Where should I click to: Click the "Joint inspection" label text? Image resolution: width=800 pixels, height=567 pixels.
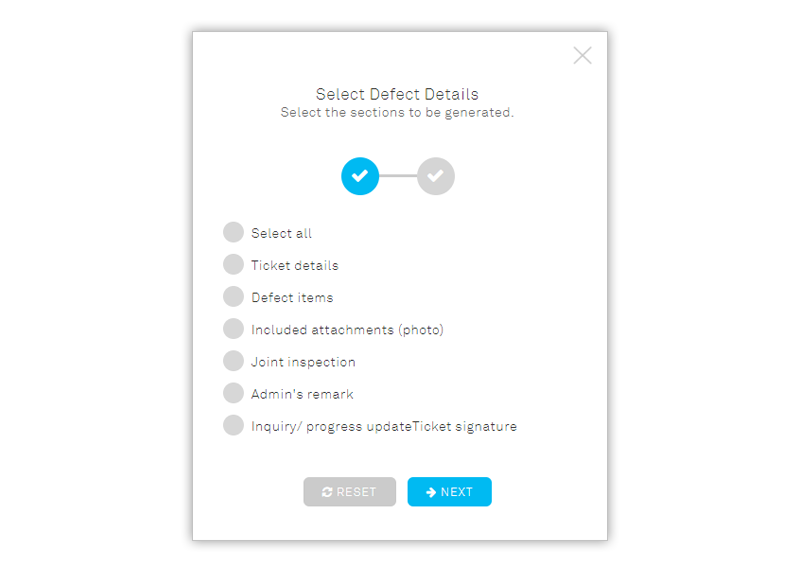[x=303, y=362]
